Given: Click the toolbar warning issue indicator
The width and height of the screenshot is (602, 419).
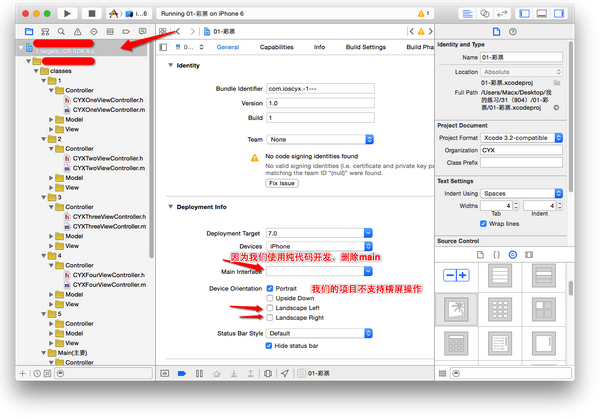Looking at the screenshot, I should pos(423,14).
